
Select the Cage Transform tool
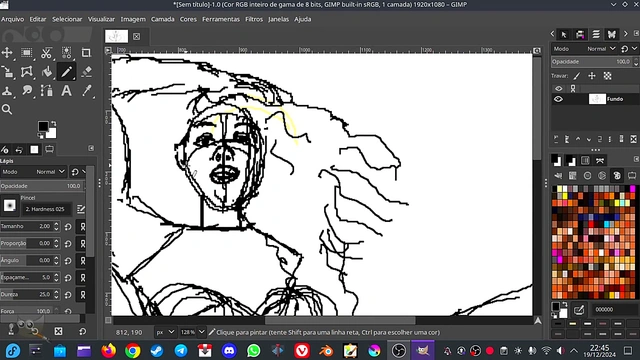(27, 72)
